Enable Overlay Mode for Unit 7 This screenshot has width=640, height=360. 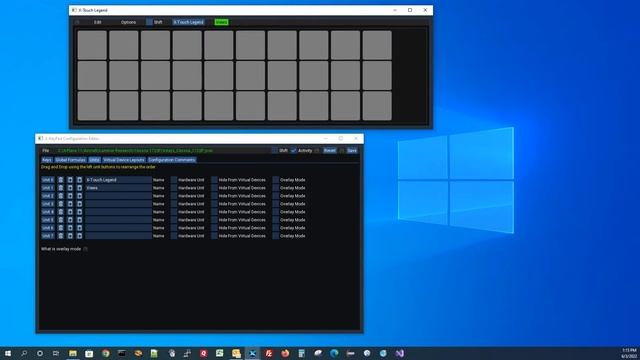tap(276, 236)
